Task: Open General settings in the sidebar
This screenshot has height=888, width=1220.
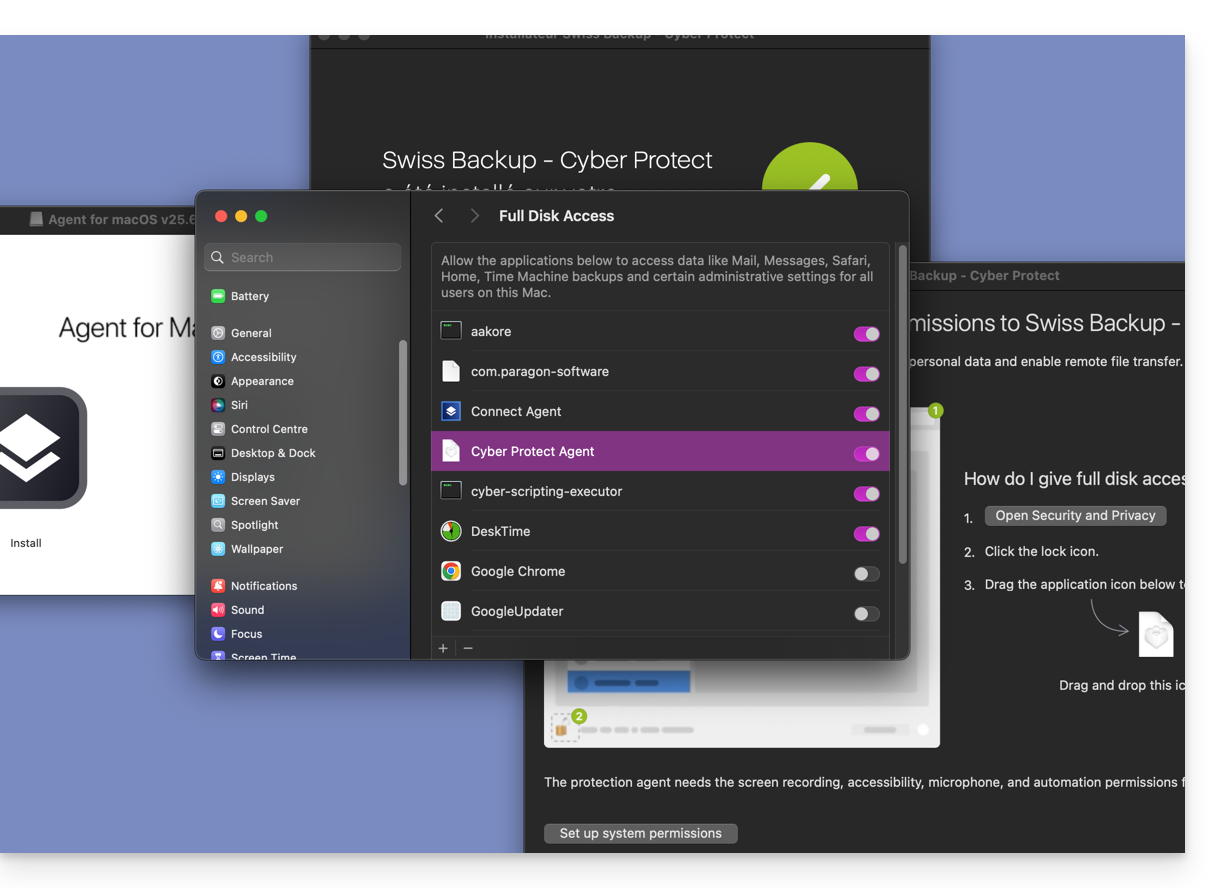Action: (x=241, y=333)
